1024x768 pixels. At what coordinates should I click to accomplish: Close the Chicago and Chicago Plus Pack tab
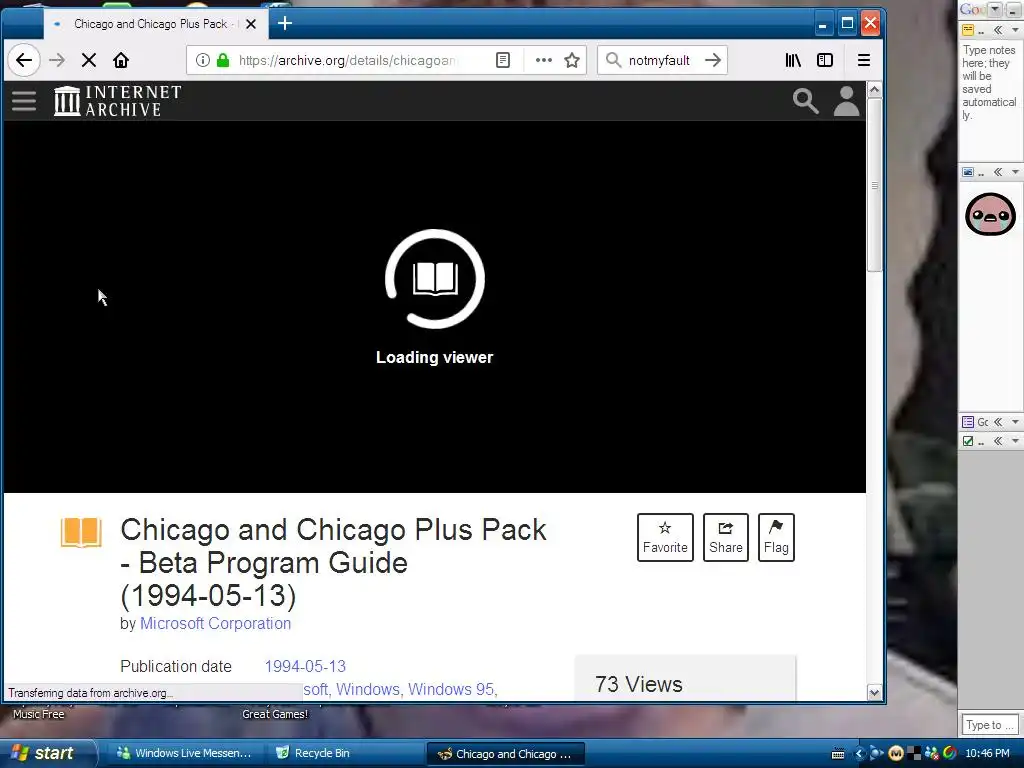[x=251, y=24]
